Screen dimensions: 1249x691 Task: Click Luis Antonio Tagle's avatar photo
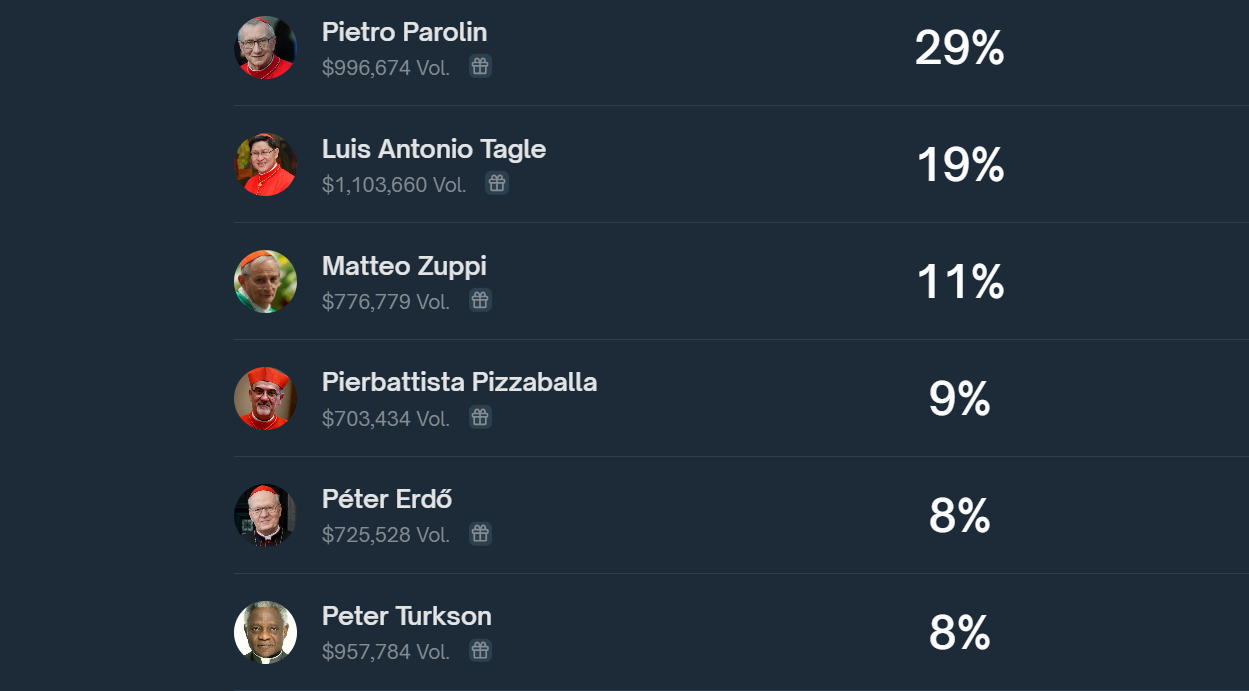[x=265, y=164]
